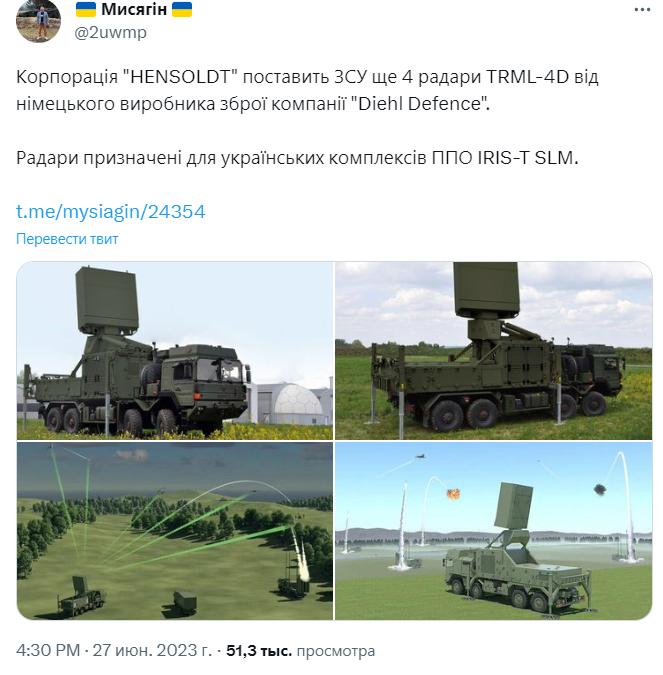Open the top-left radar truck photo
Image resolution: width=663 pixels, height=675 pixels.
click(175, 350)
